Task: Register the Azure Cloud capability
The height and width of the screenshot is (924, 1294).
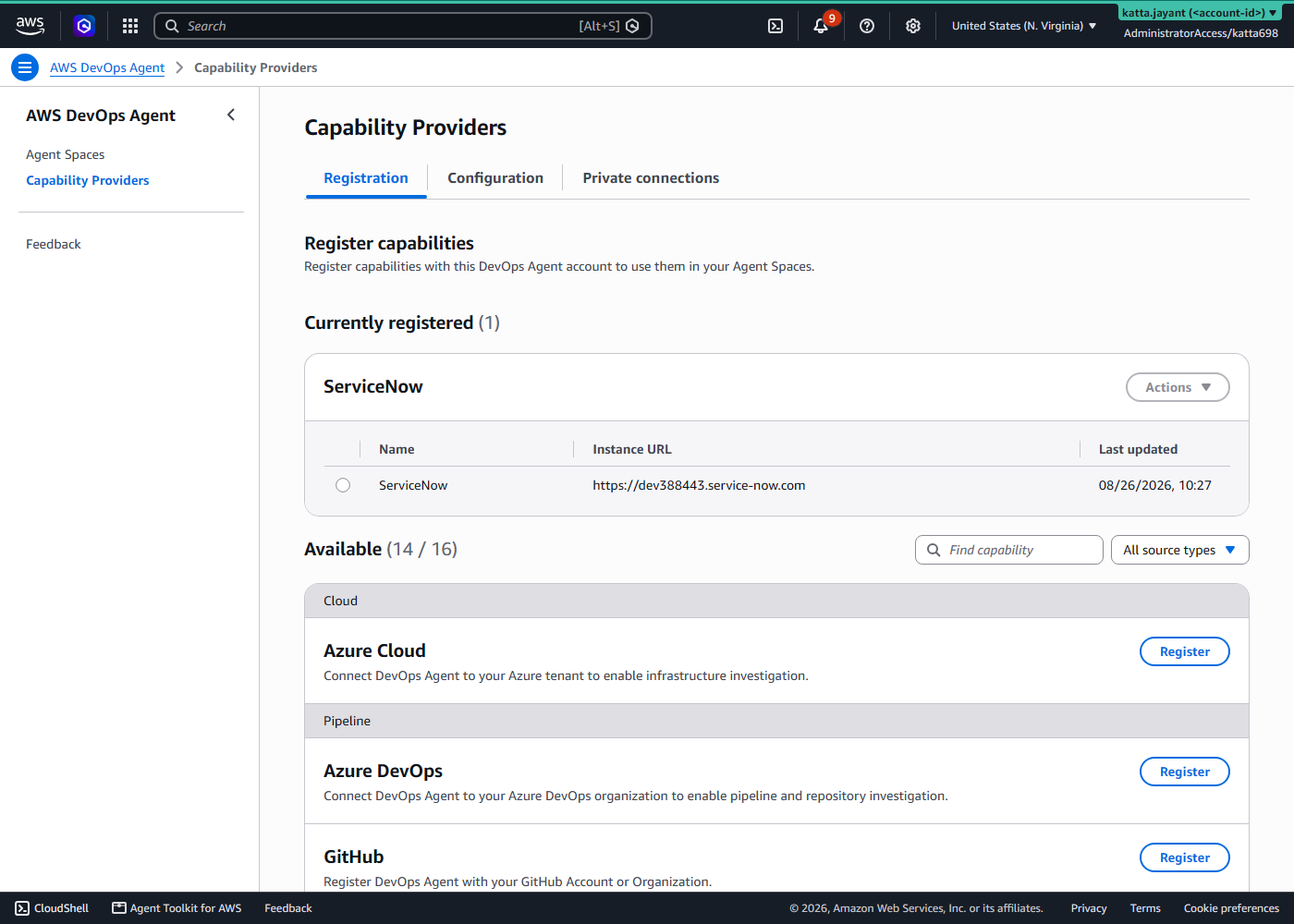Action: [1185, 651]
